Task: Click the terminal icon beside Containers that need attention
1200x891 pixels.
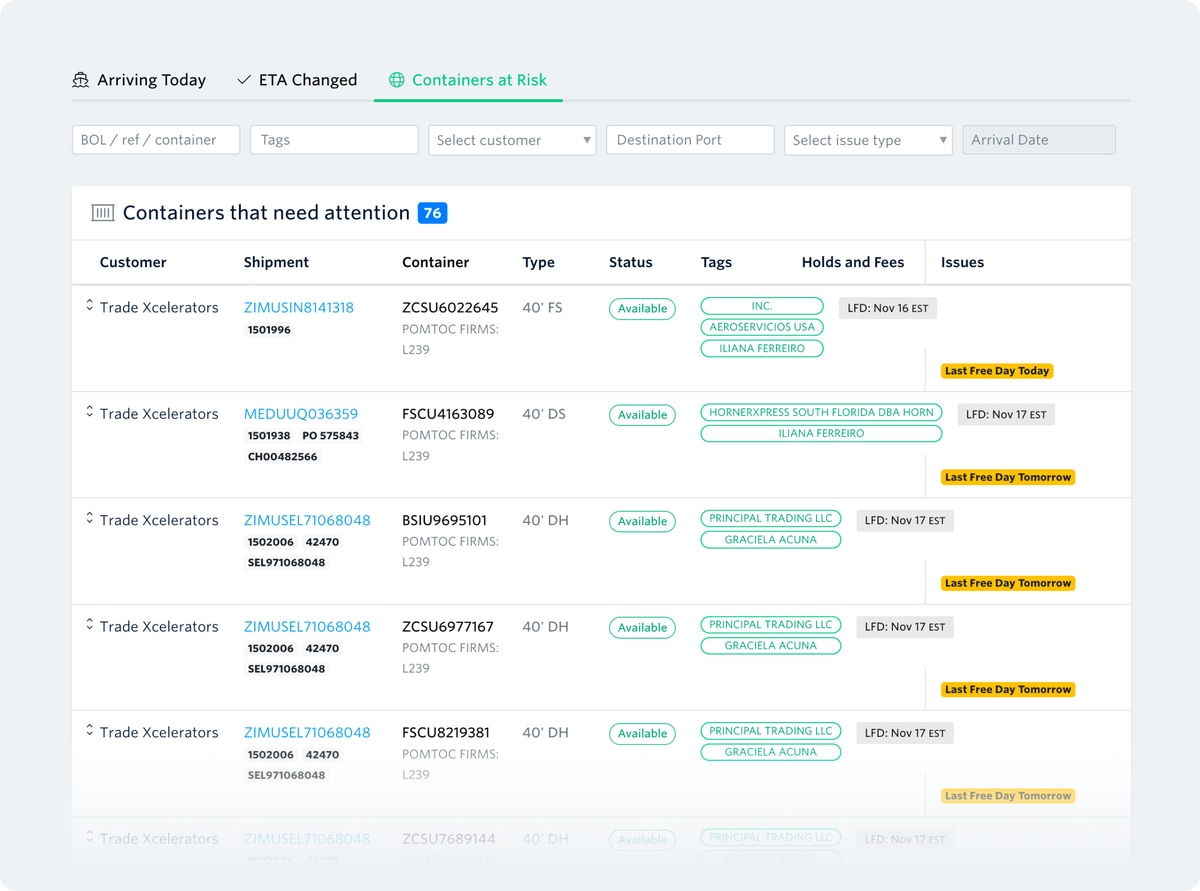Action: pos(103,212)
